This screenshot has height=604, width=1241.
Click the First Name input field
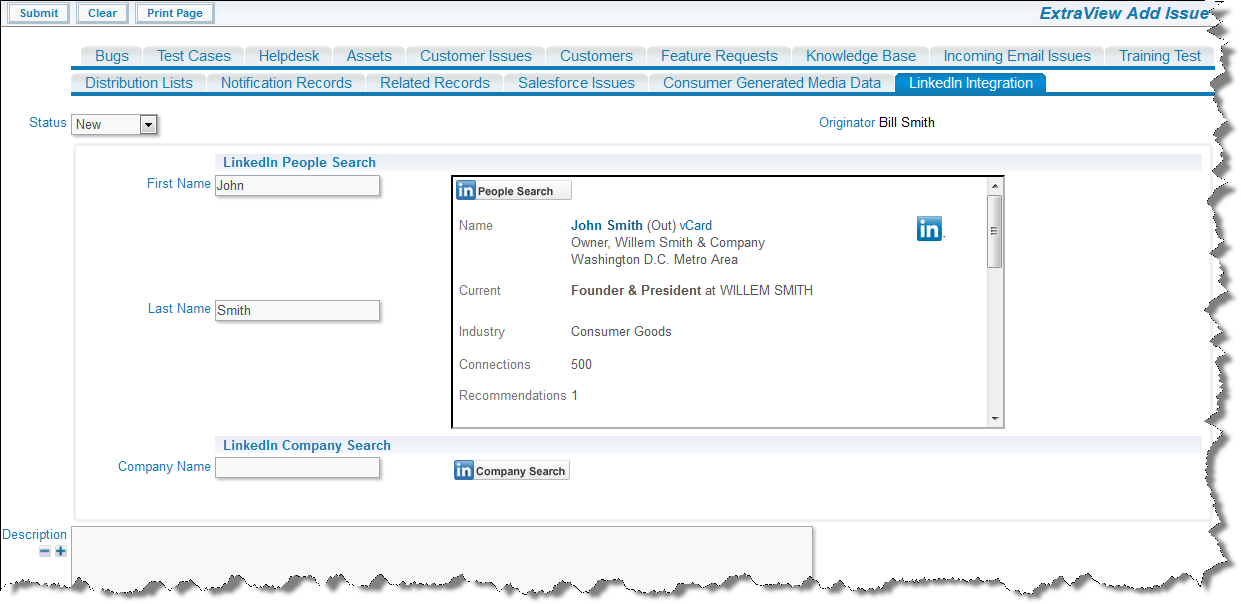(x=297, y=185)
